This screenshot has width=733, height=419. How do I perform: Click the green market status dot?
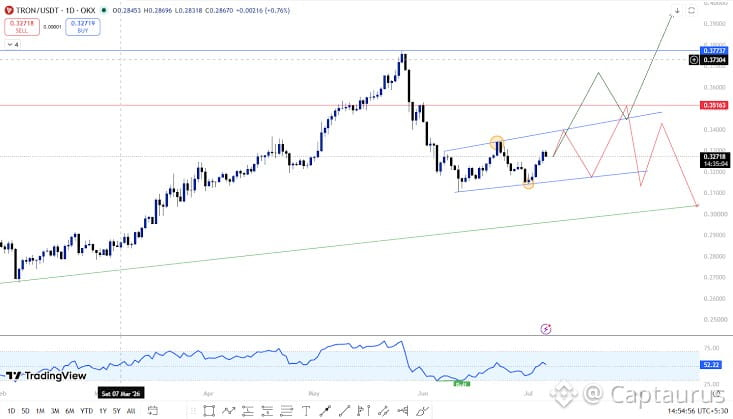point(104,10)
